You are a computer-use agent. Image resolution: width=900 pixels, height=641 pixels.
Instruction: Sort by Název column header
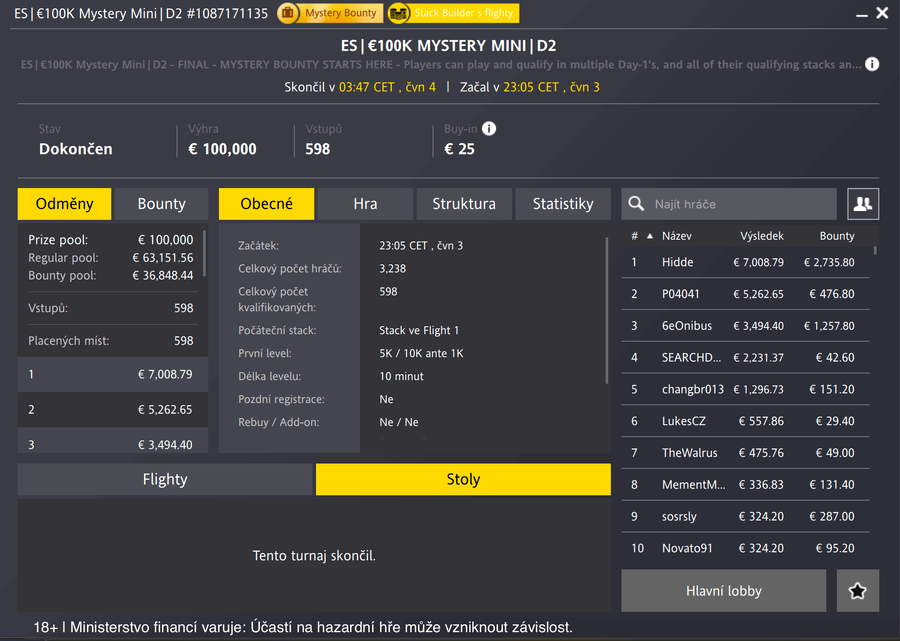(x=676, y=236)
